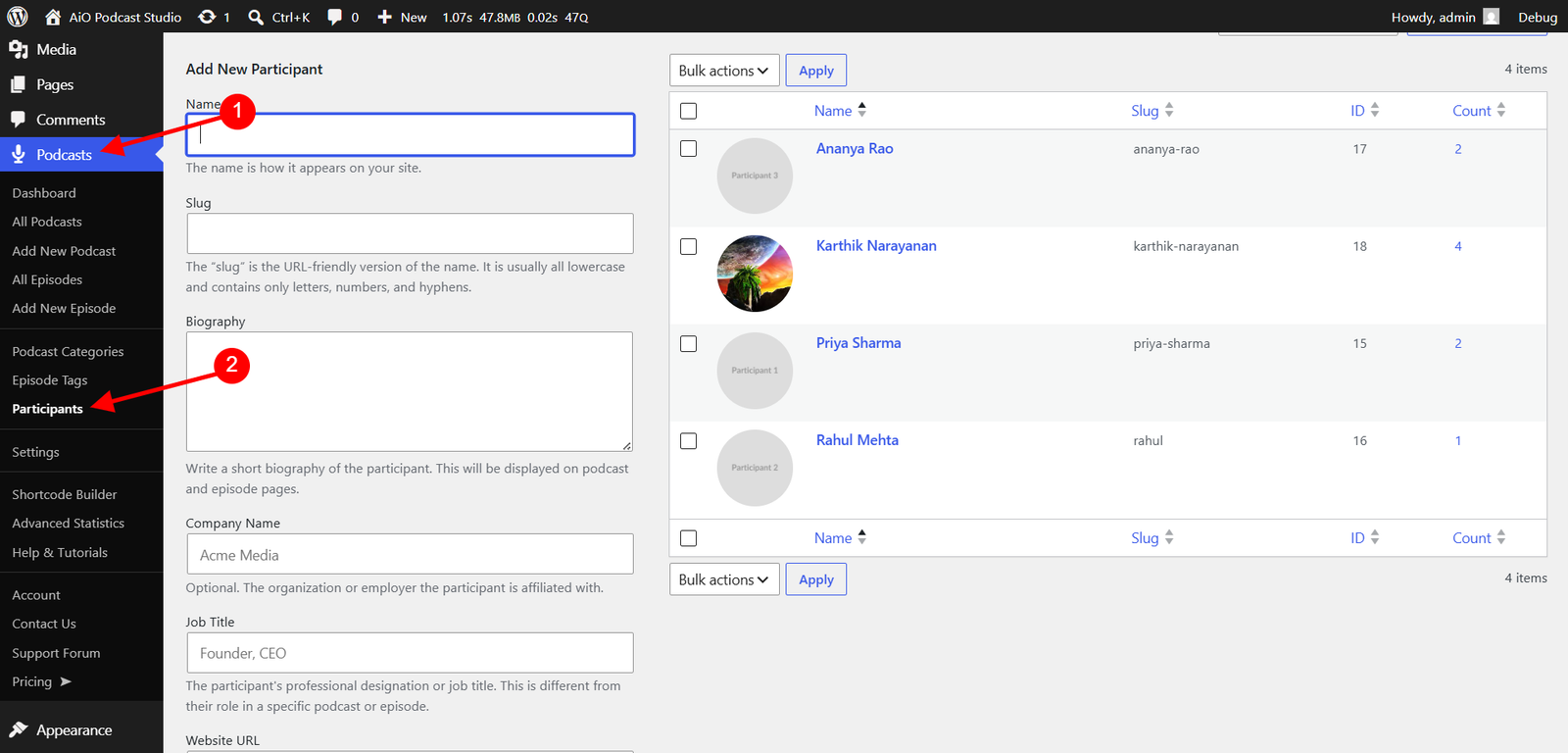
Task: Click the comments bubble icon in admin bar
Action: click(x=335, y=17)
